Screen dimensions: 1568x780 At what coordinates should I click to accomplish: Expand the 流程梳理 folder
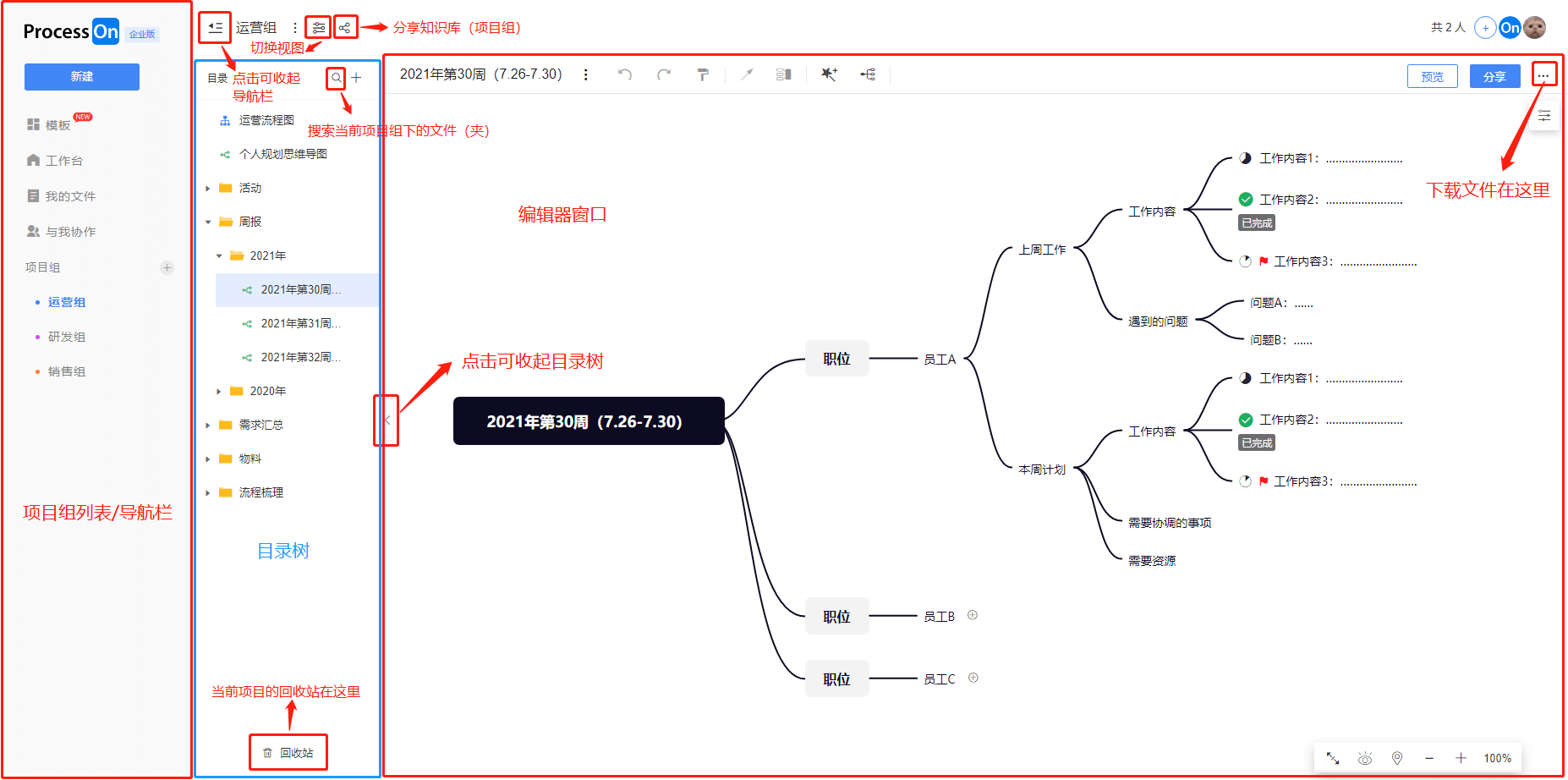[x=208, y=493]
